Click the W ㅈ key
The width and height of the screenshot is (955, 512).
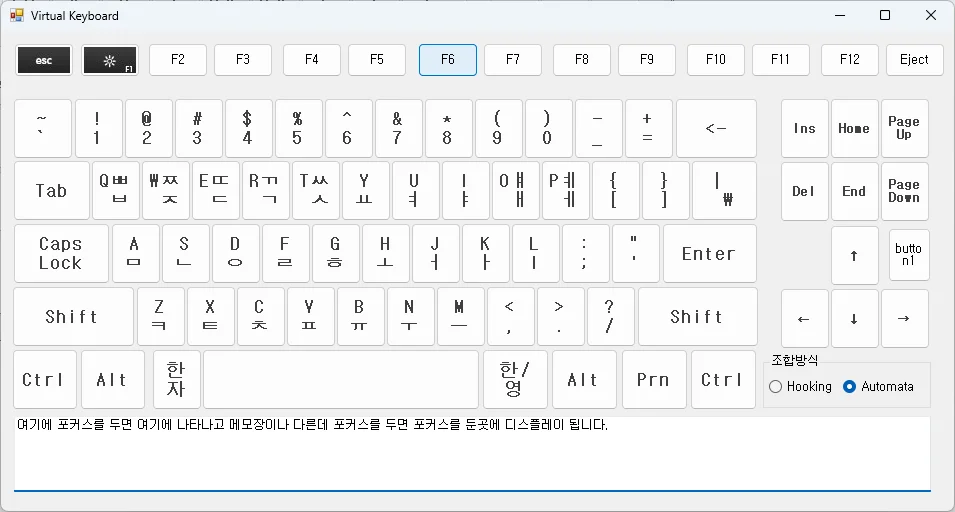tap(166, 191)
